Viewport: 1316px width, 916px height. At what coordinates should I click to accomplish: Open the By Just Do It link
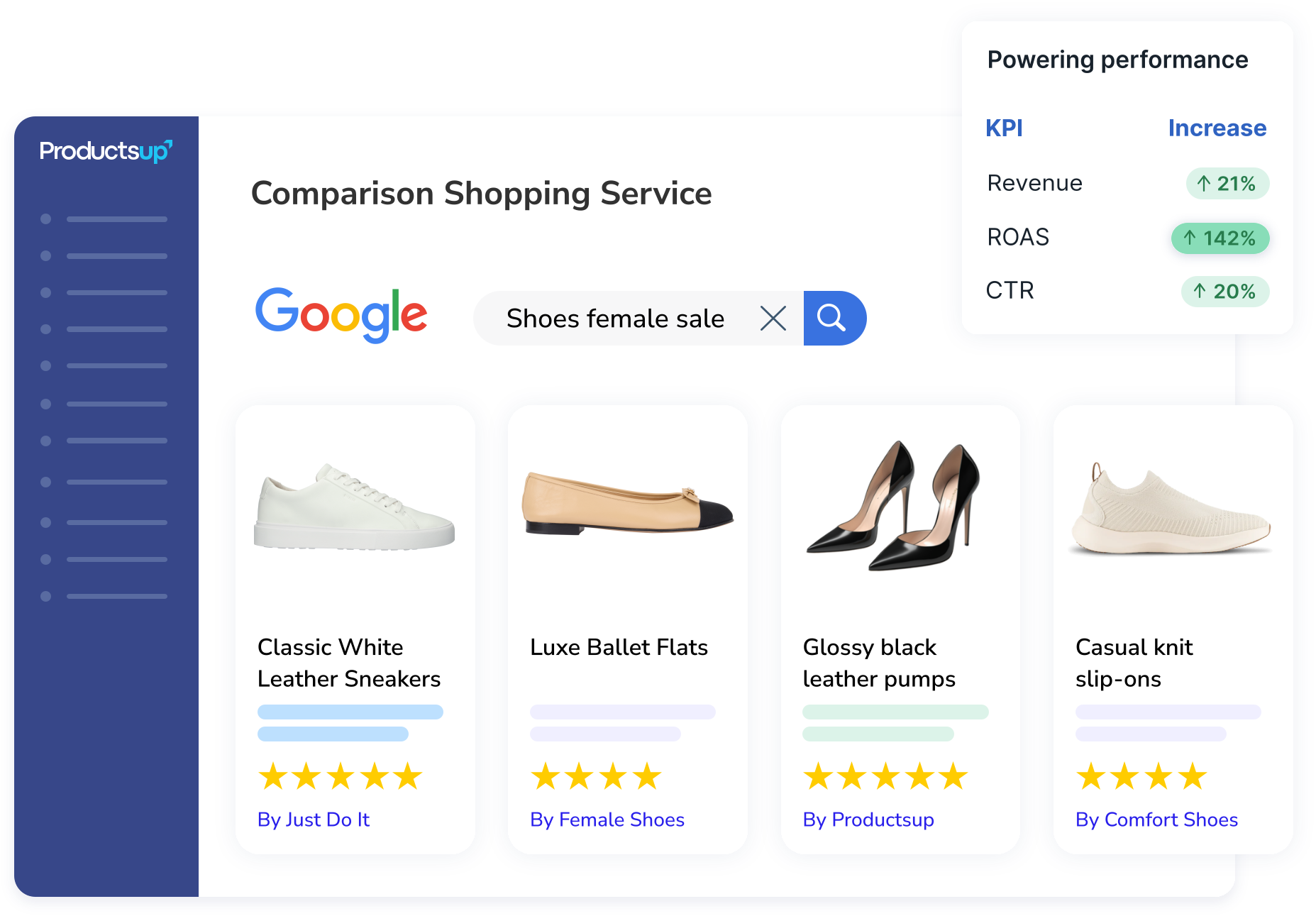coord(314,820)
